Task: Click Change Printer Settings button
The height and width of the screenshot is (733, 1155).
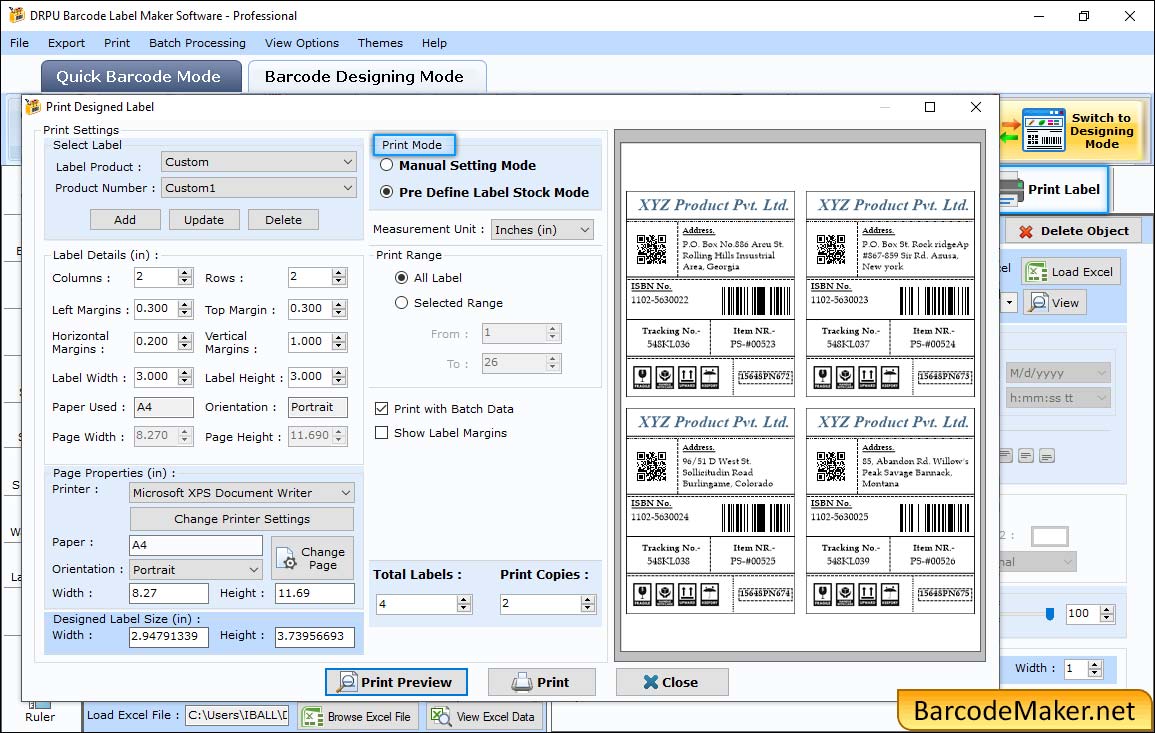Action: pyautogui.click(x=242, y=519)
